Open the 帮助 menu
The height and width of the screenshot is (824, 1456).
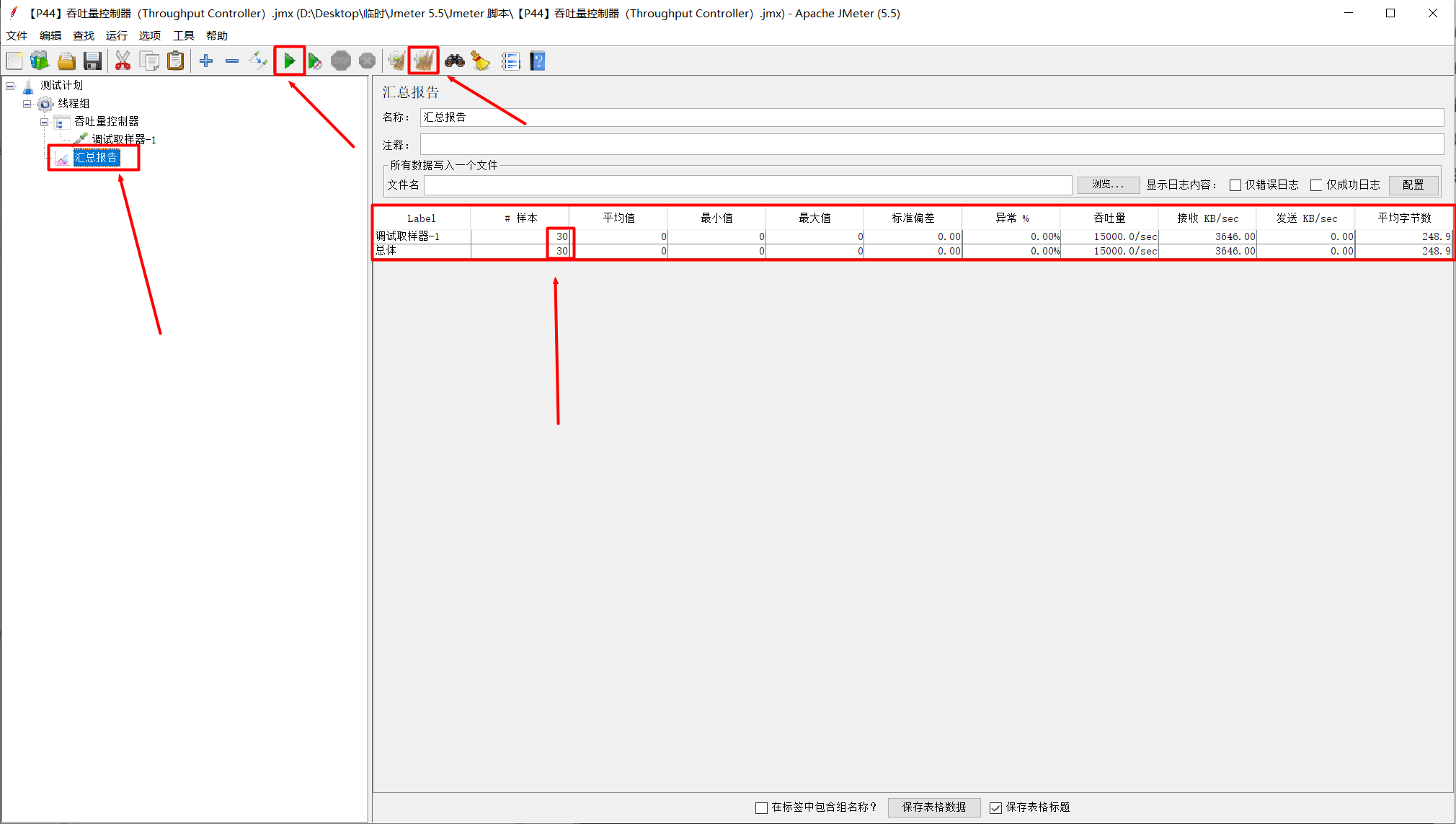(x=217, y=35)
